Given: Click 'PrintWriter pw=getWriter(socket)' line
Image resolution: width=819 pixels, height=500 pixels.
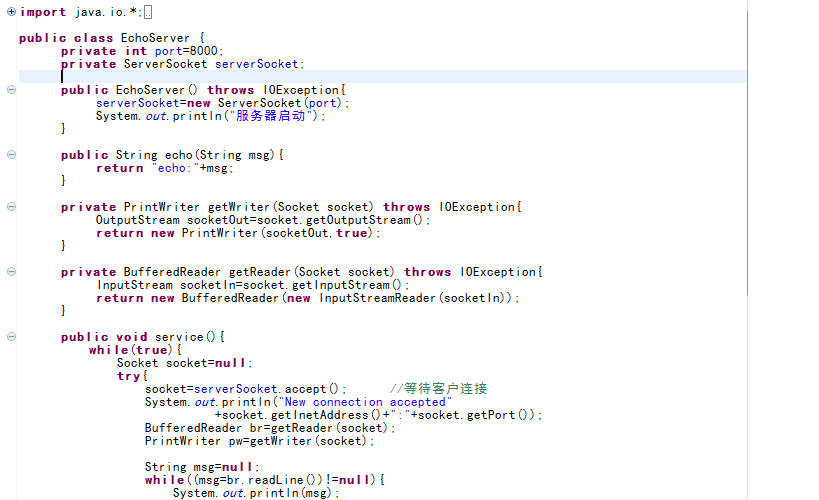Looking at the screenshot, I should (260, 441).
